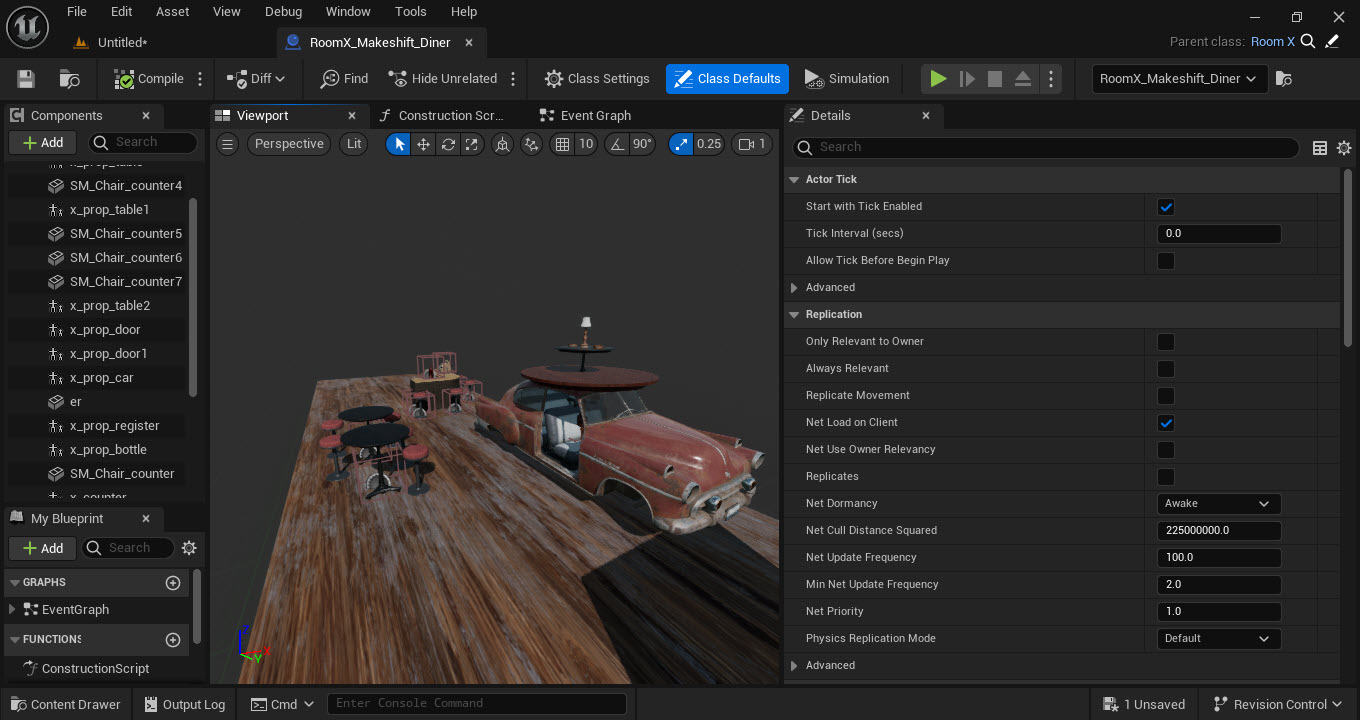Add a new function with plus icon
Image resolution: width=1360 pixels, height=720 pixels.
pos(173,640)
